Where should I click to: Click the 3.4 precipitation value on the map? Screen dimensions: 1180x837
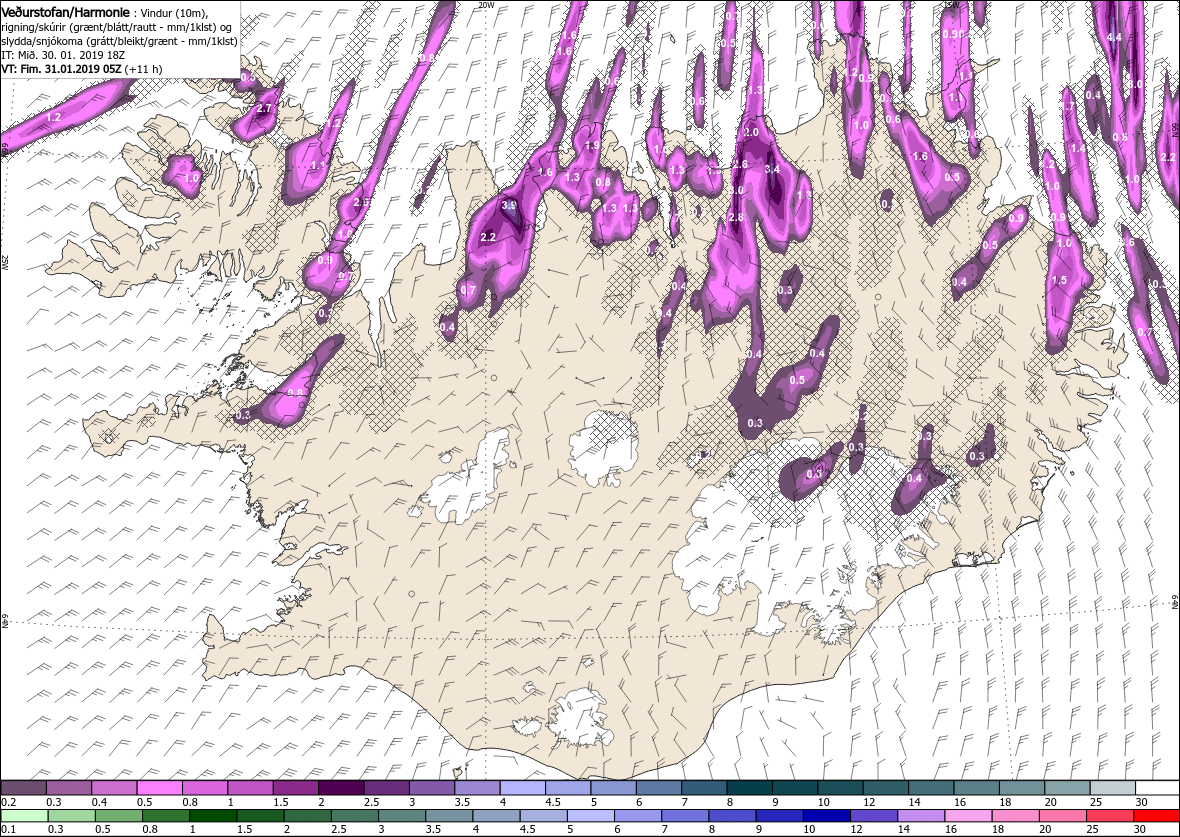[772, 169]
